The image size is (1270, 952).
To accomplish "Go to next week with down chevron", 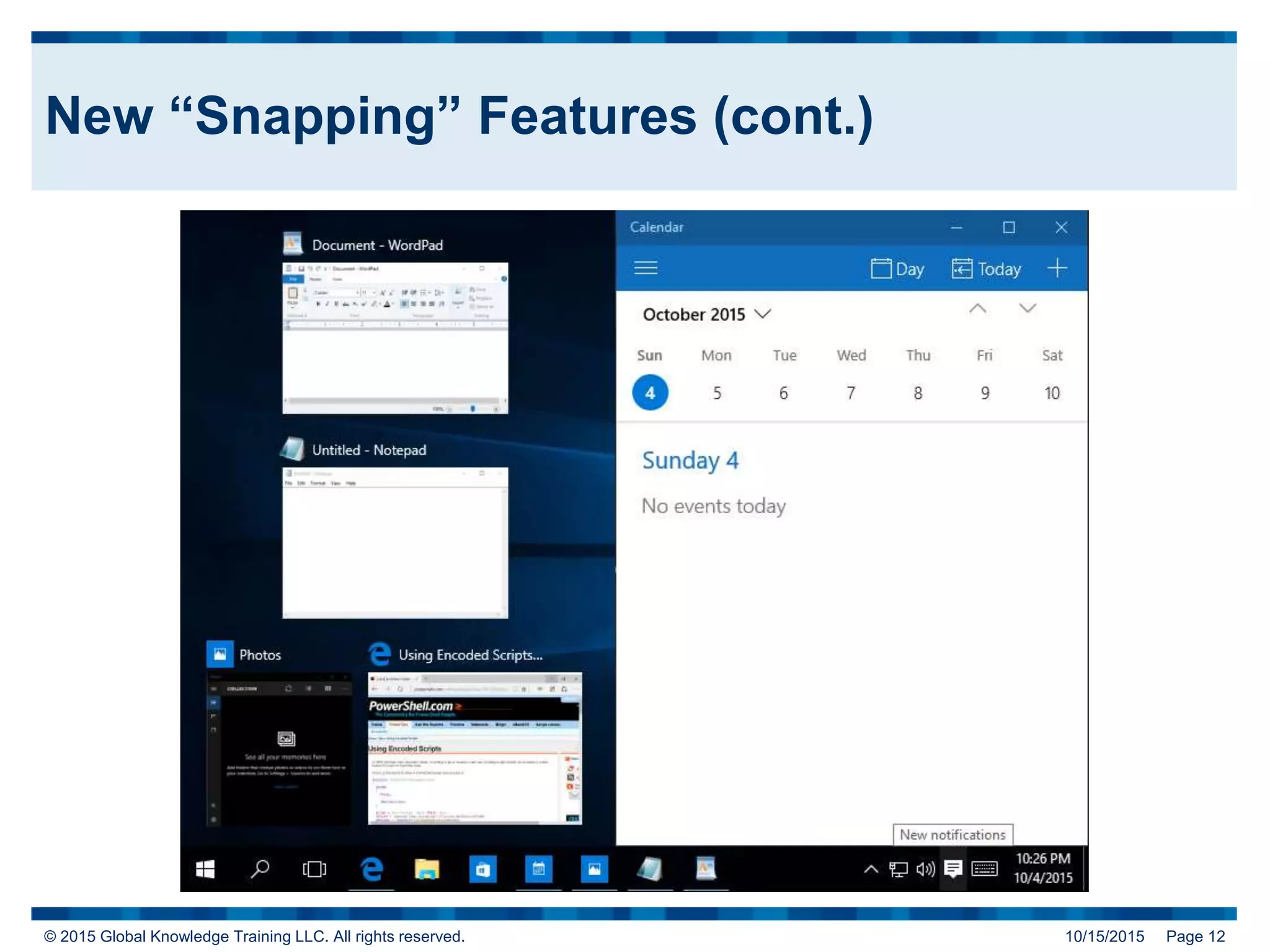I will [x=1028, y=309].
